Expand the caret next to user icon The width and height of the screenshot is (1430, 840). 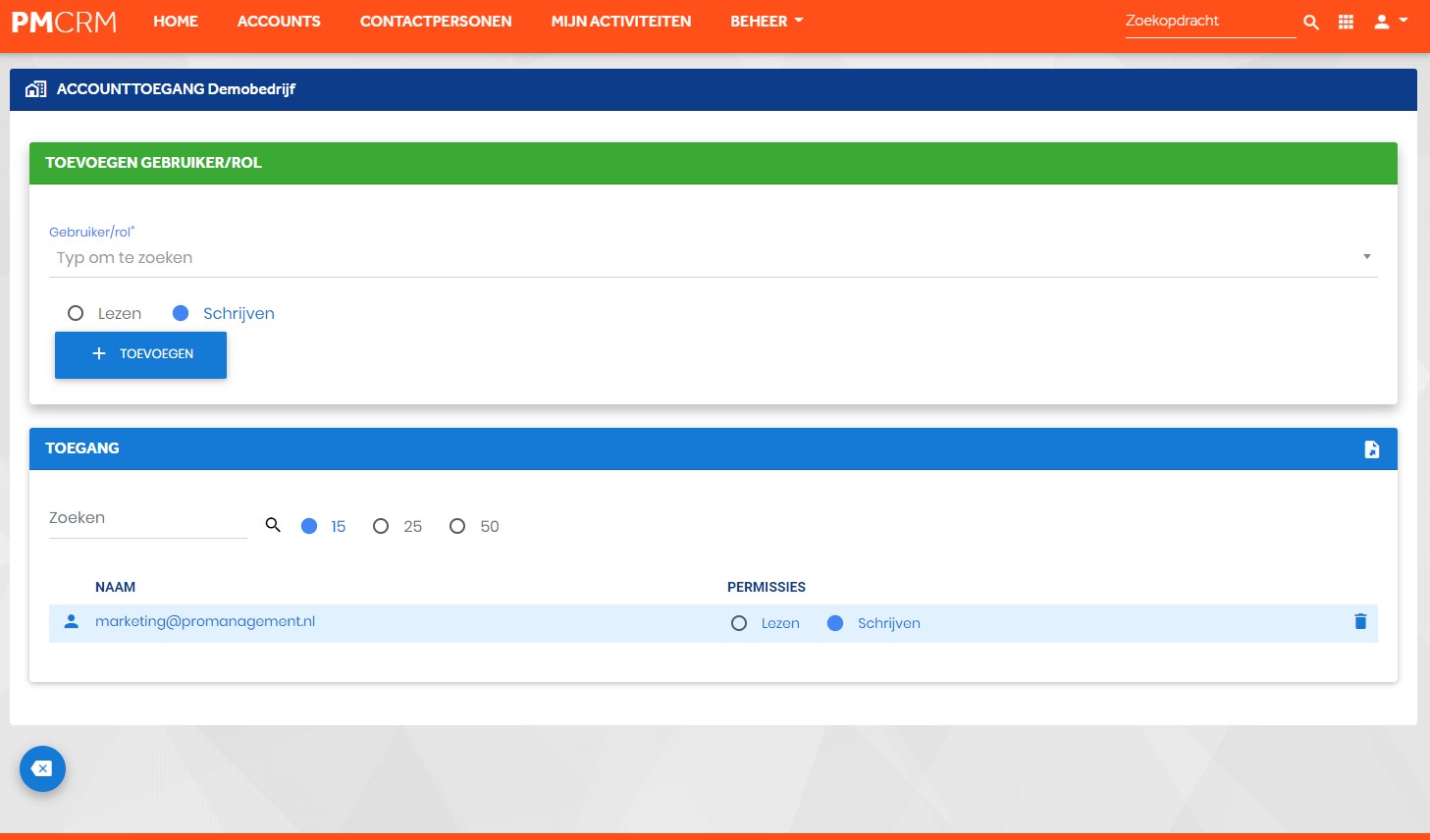1404,20
